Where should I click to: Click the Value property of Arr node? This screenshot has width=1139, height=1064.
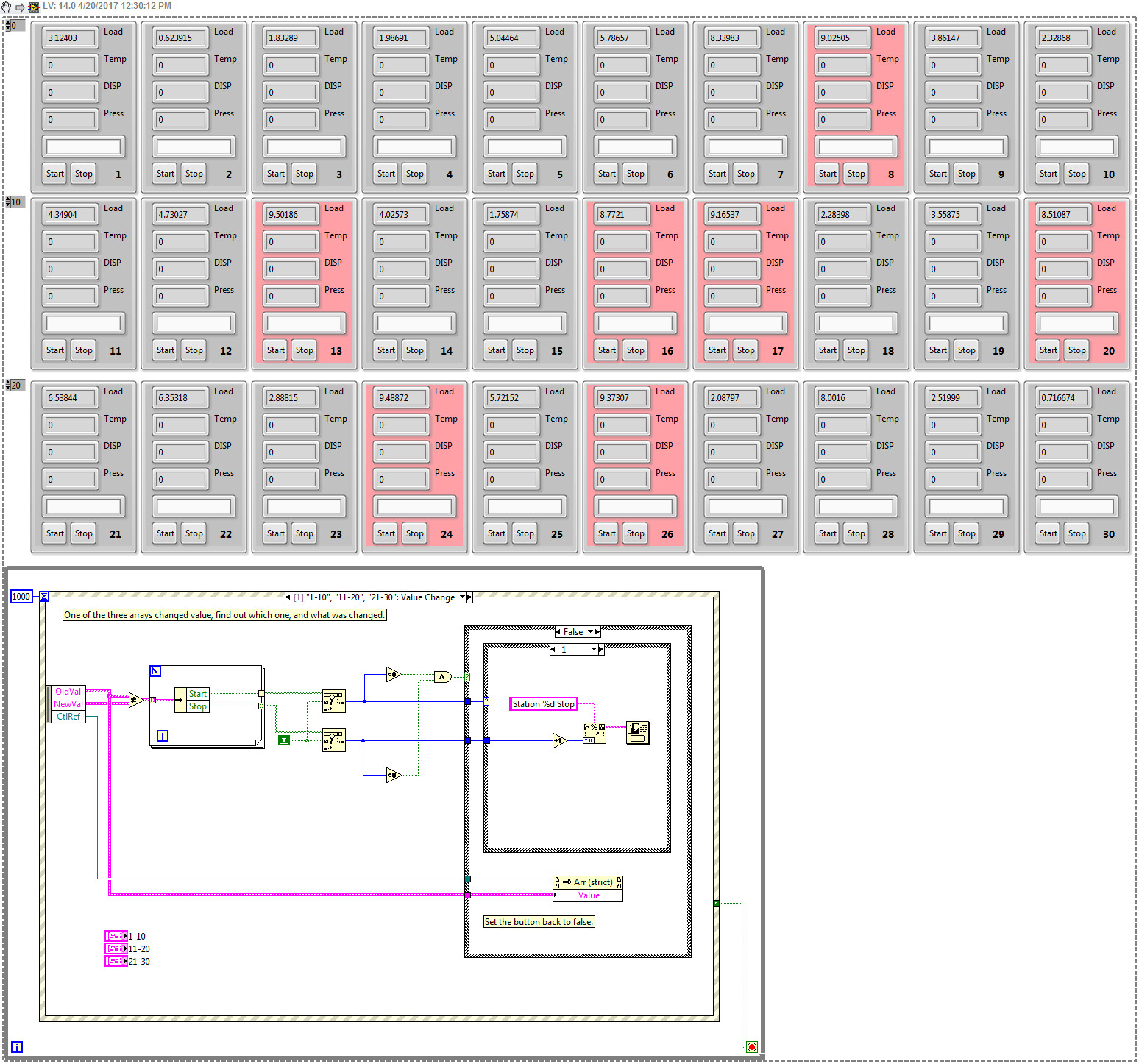[588, 895]
